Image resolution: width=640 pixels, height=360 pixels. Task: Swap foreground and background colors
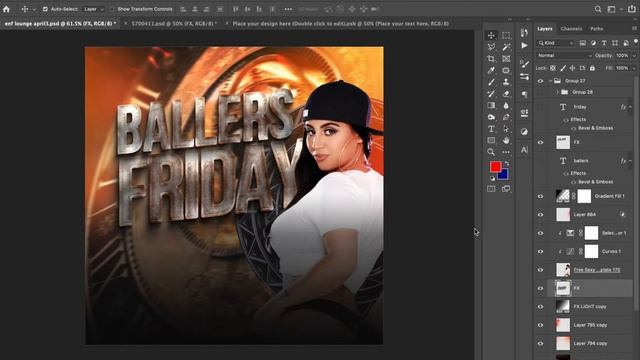(x=507, y=164)
